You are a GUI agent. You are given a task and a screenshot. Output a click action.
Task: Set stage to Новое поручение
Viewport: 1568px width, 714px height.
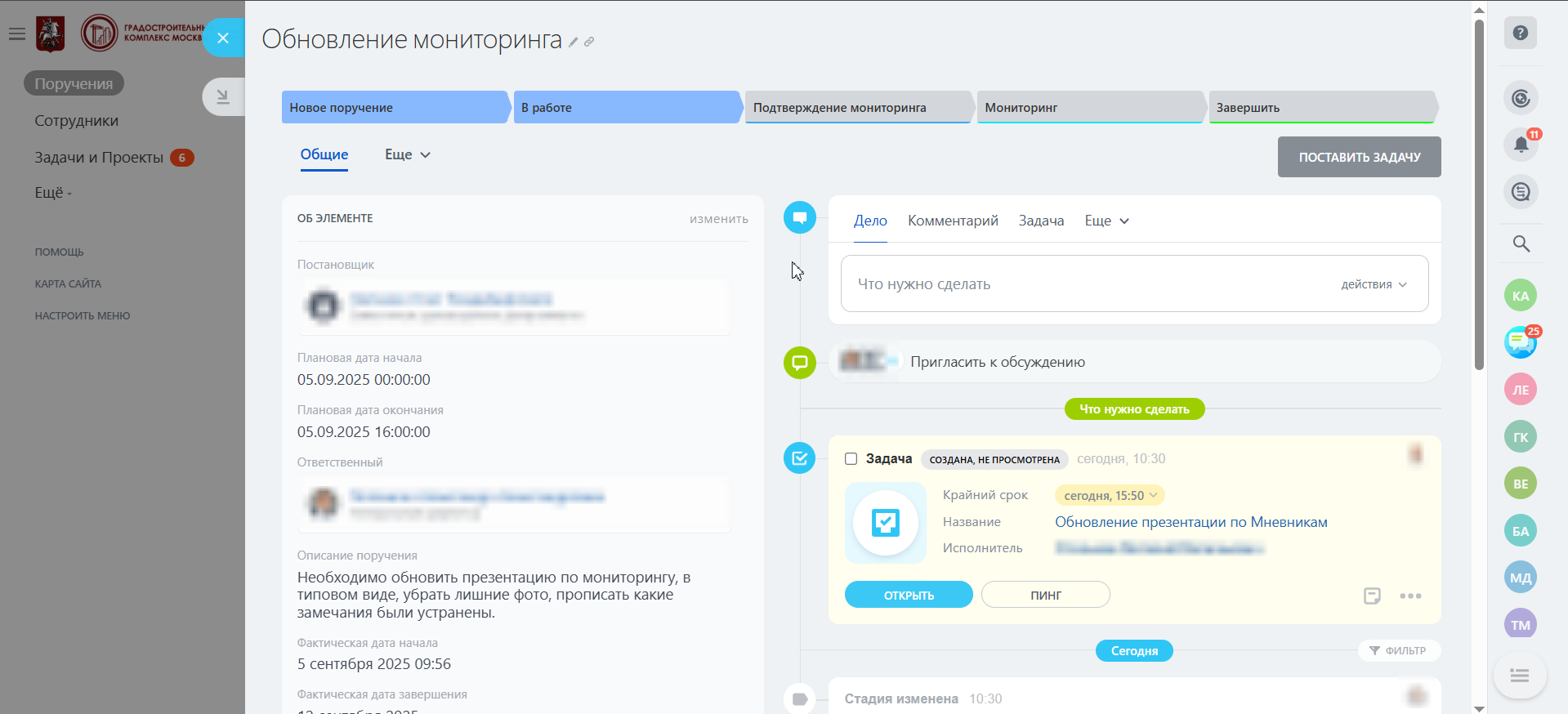(396, 107)
